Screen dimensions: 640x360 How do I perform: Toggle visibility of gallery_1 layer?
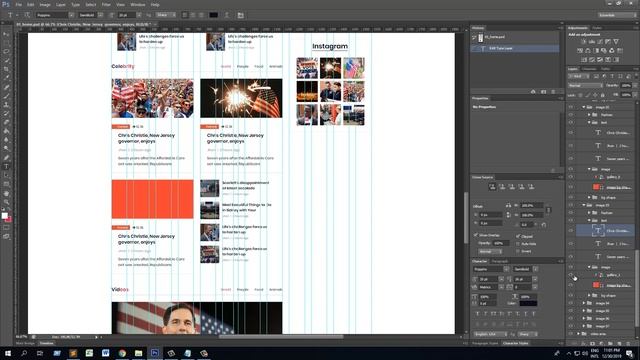571,275
